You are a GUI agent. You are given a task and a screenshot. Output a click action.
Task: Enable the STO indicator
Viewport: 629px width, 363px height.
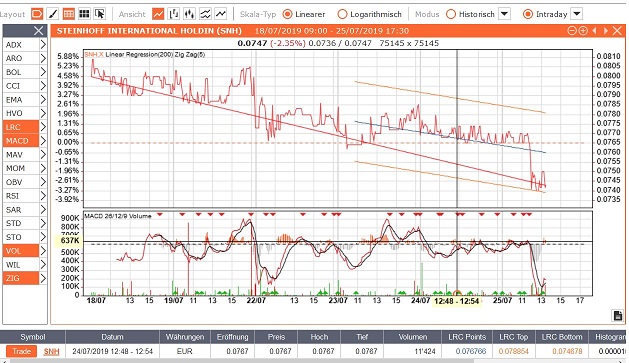point(21,237)
